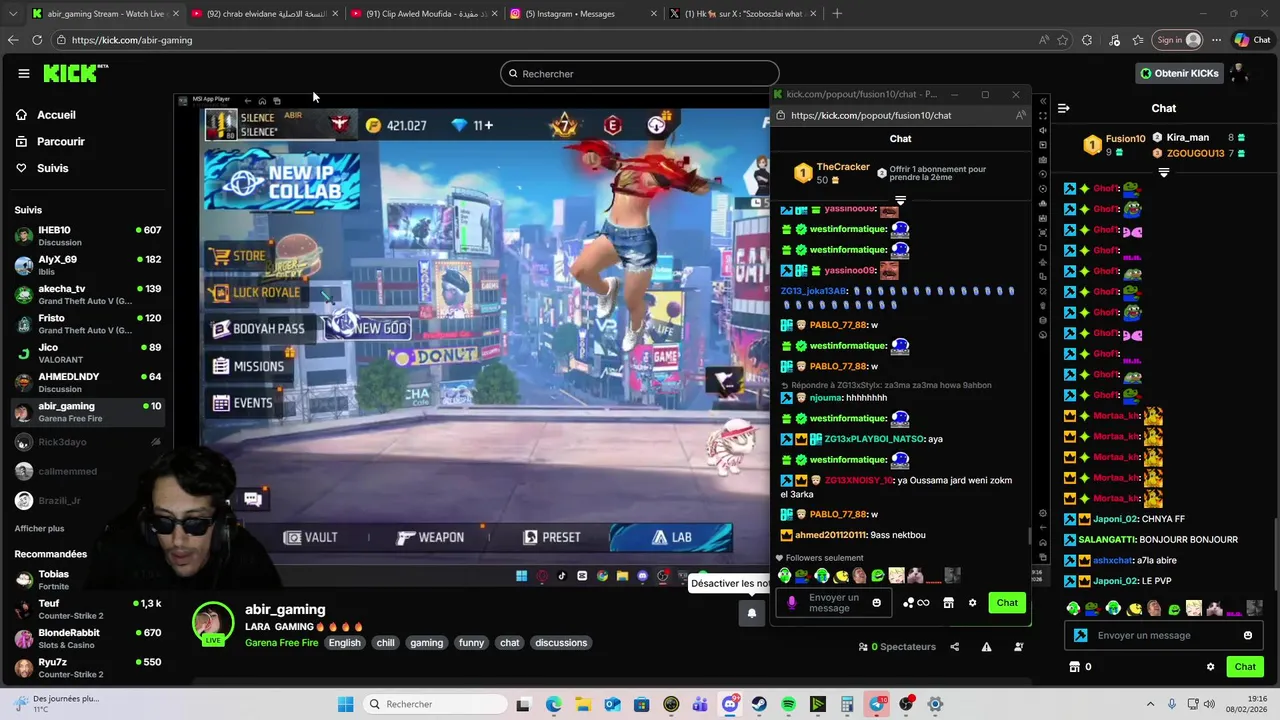Screen dimensions: 1280x720
Task: Open popout chat settings gear
Action: click(x=972, y=603)
